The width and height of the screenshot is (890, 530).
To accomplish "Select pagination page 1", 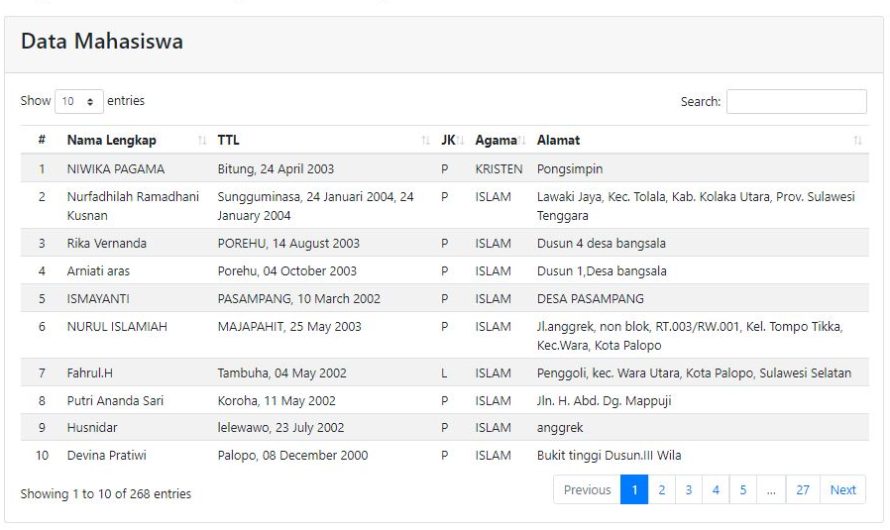I will click(x=634, y=490).
